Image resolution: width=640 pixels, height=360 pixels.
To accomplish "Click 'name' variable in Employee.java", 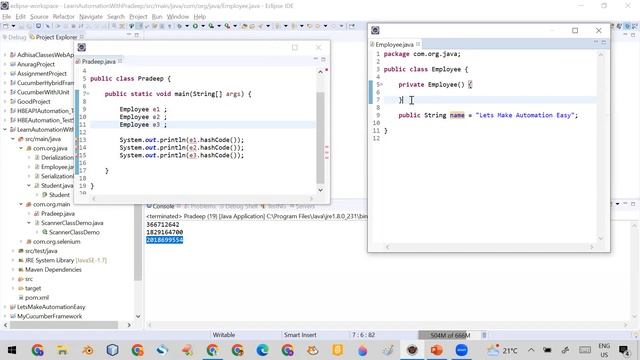I will click(457, 116).
